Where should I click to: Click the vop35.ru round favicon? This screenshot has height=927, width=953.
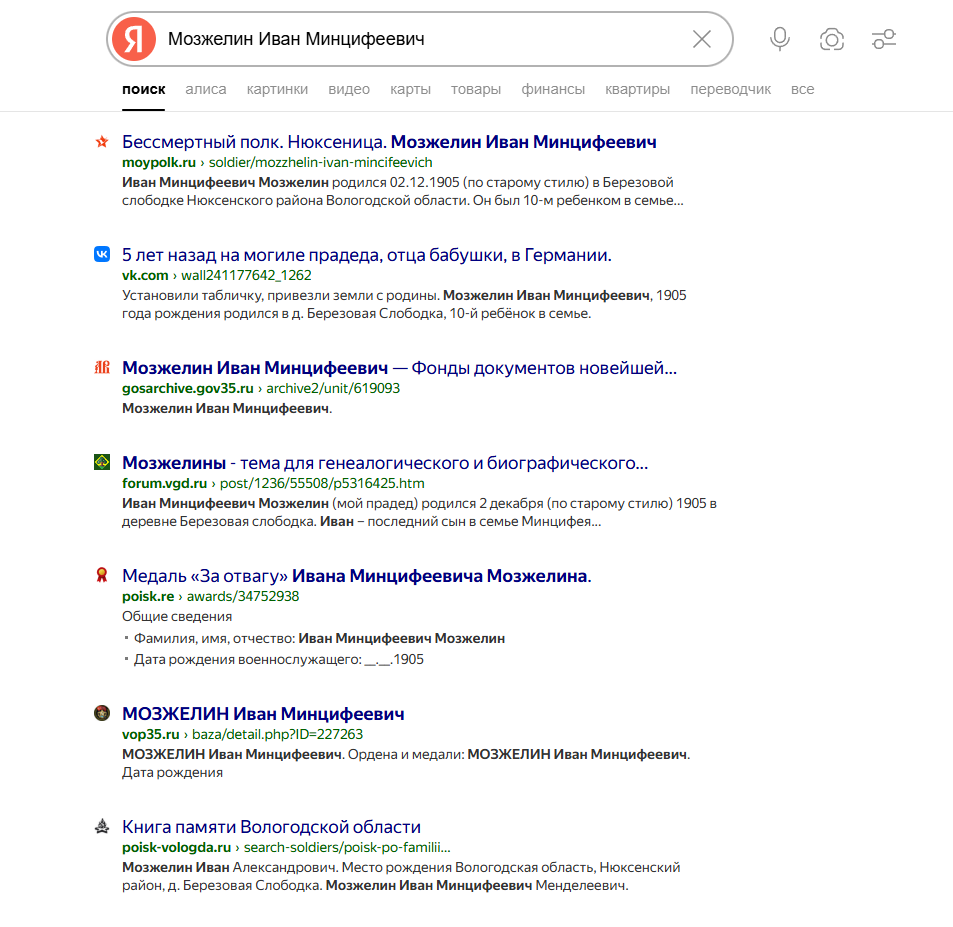tap(102, 713)
